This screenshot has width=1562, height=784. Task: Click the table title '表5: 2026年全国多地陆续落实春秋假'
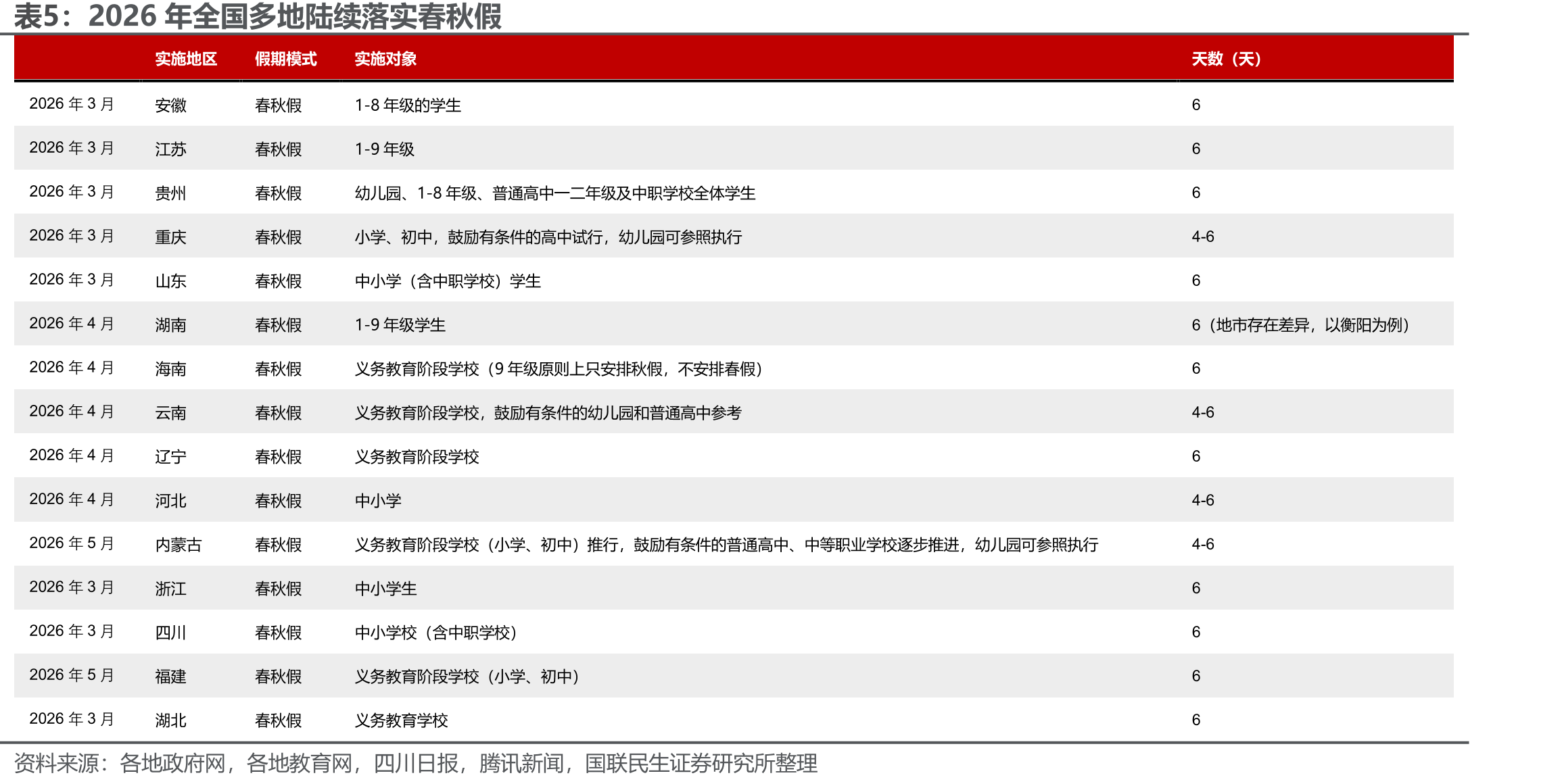[x=258, y=16]
